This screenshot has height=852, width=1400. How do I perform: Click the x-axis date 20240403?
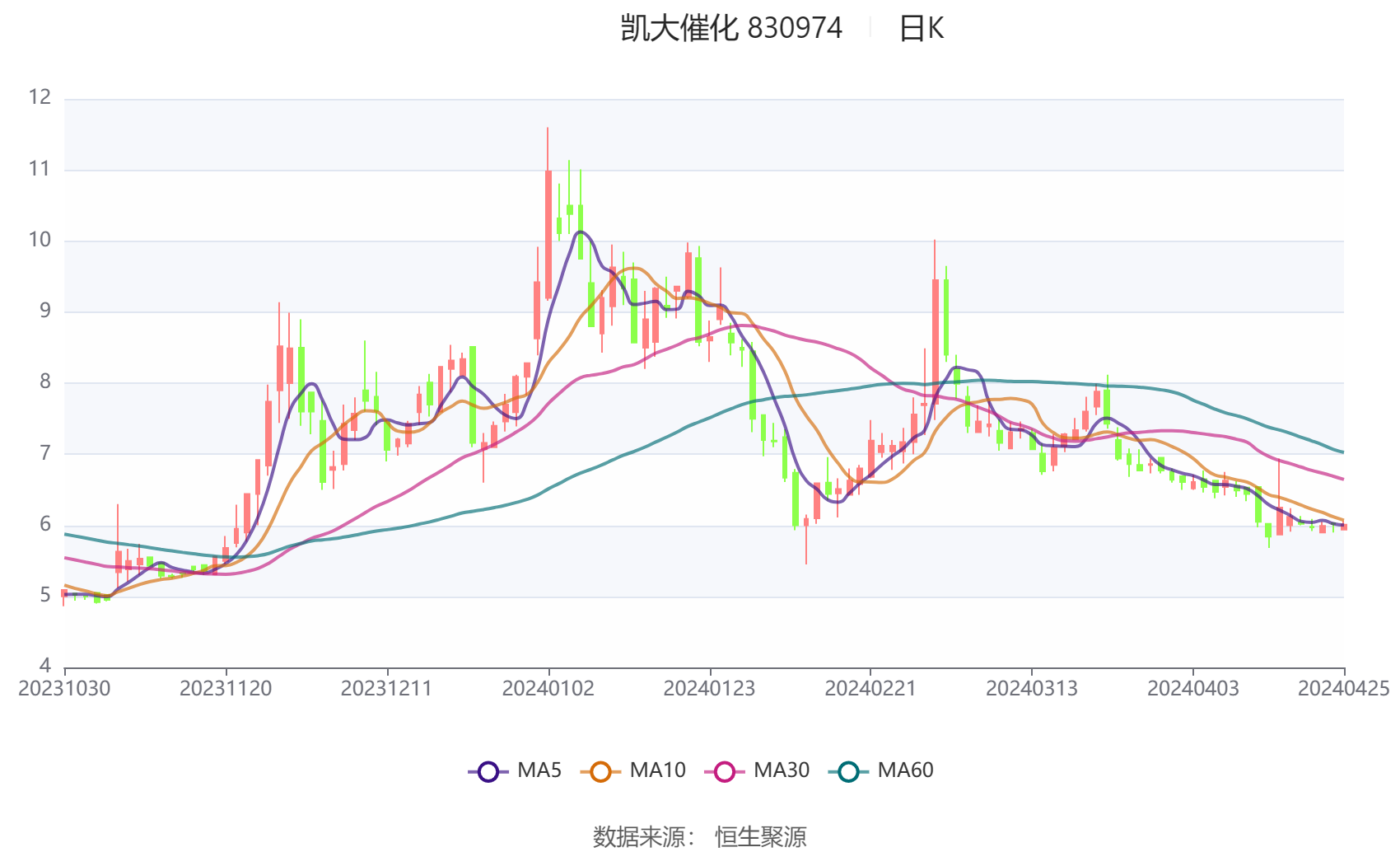click(1193, 689)
